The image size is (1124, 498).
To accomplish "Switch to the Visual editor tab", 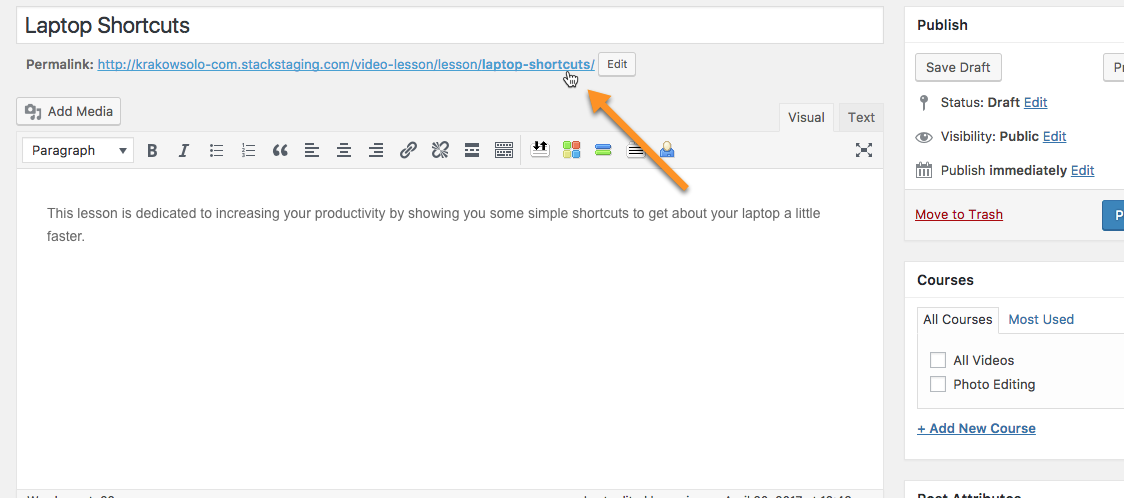I will tap(806, 118).
